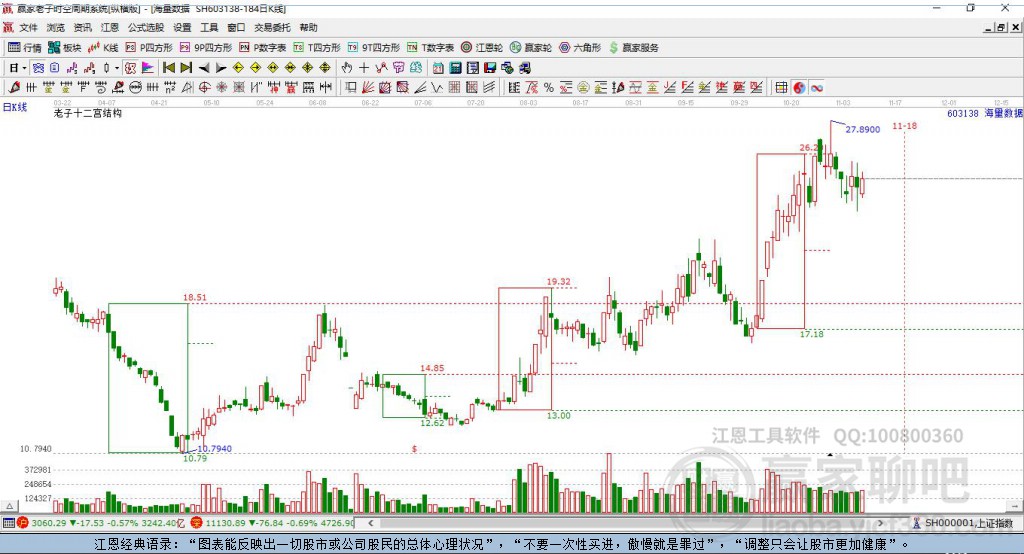
Task: Open the 帮助 menu
Action: pos(308,27)
